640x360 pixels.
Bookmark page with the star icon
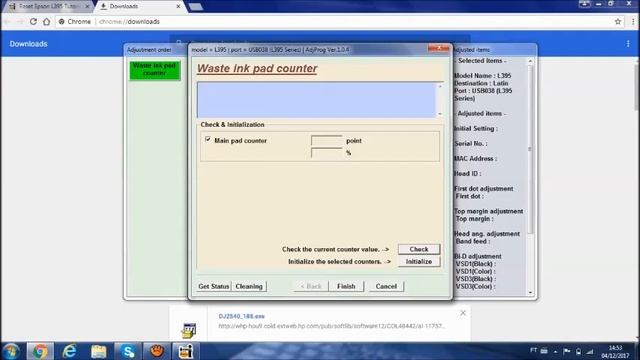click(x=618, y=22)
